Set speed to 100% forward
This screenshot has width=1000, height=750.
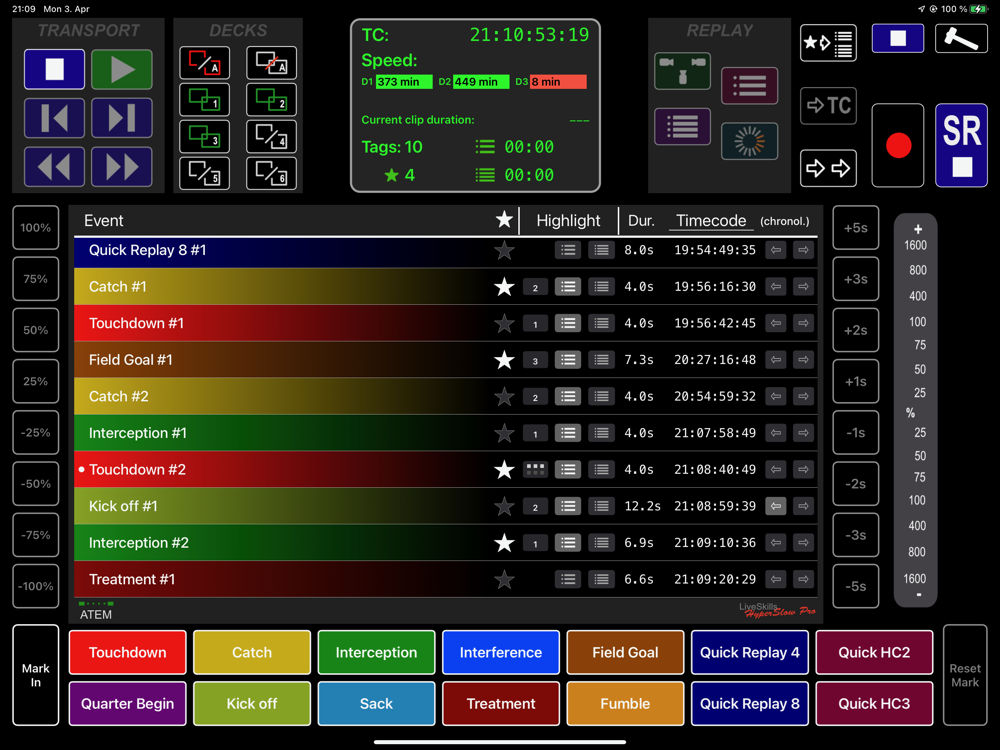(x=36, y=228)
